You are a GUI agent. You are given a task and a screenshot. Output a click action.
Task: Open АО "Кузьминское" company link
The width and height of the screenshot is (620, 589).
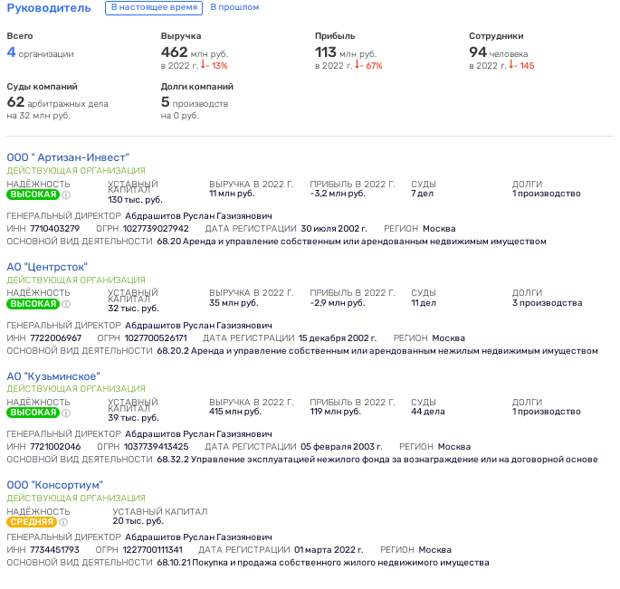[53, 375]
